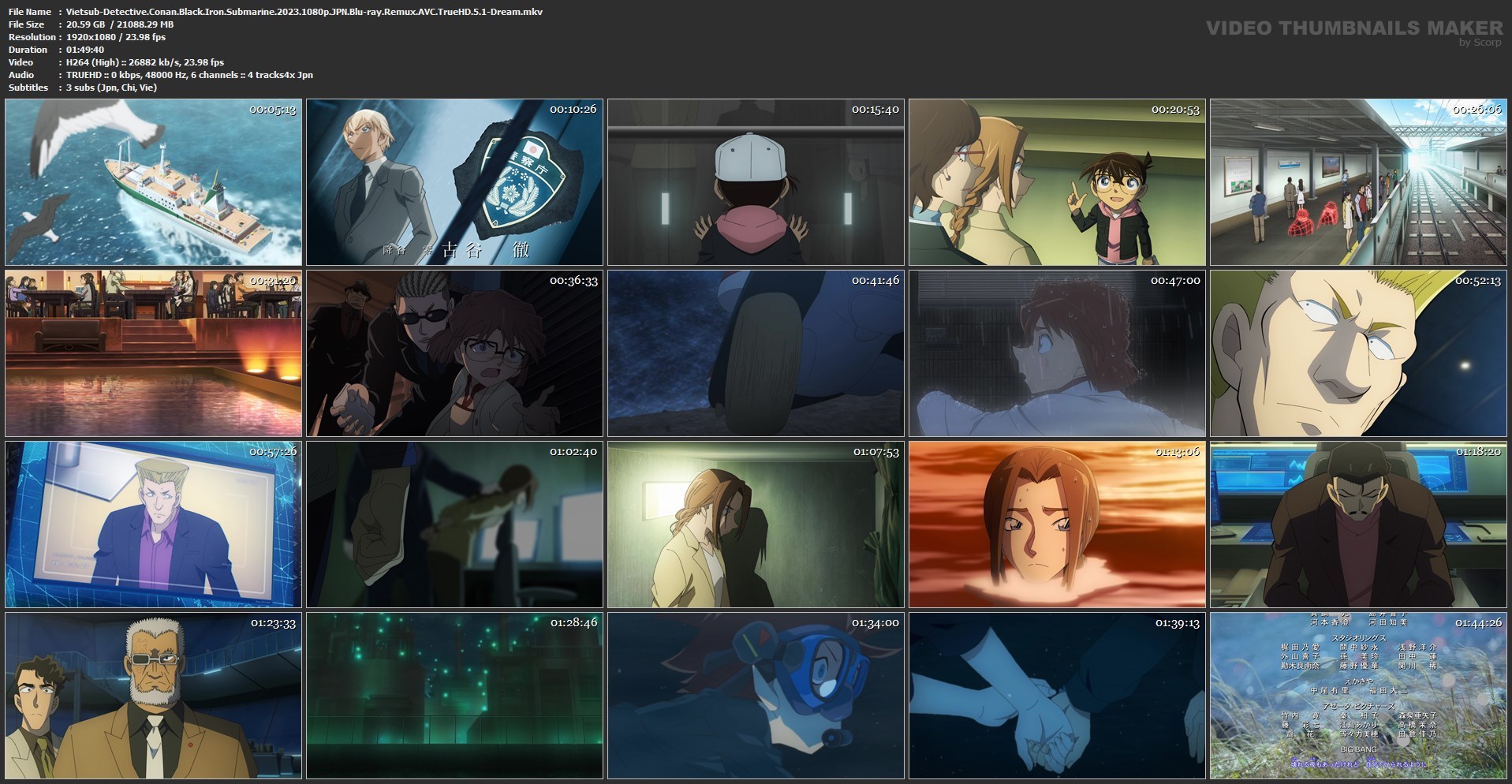The height and width of the screenshot is (784, 1512).
Task: Click the mkv file name text
Action: pyautogui.click(x=304, y=12)
